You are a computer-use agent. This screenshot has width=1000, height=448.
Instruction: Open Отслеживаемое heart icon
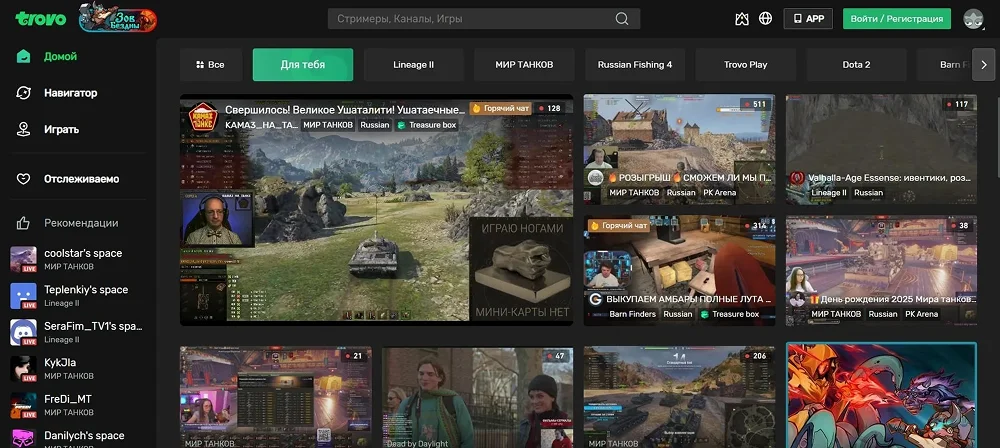[24, 179]
